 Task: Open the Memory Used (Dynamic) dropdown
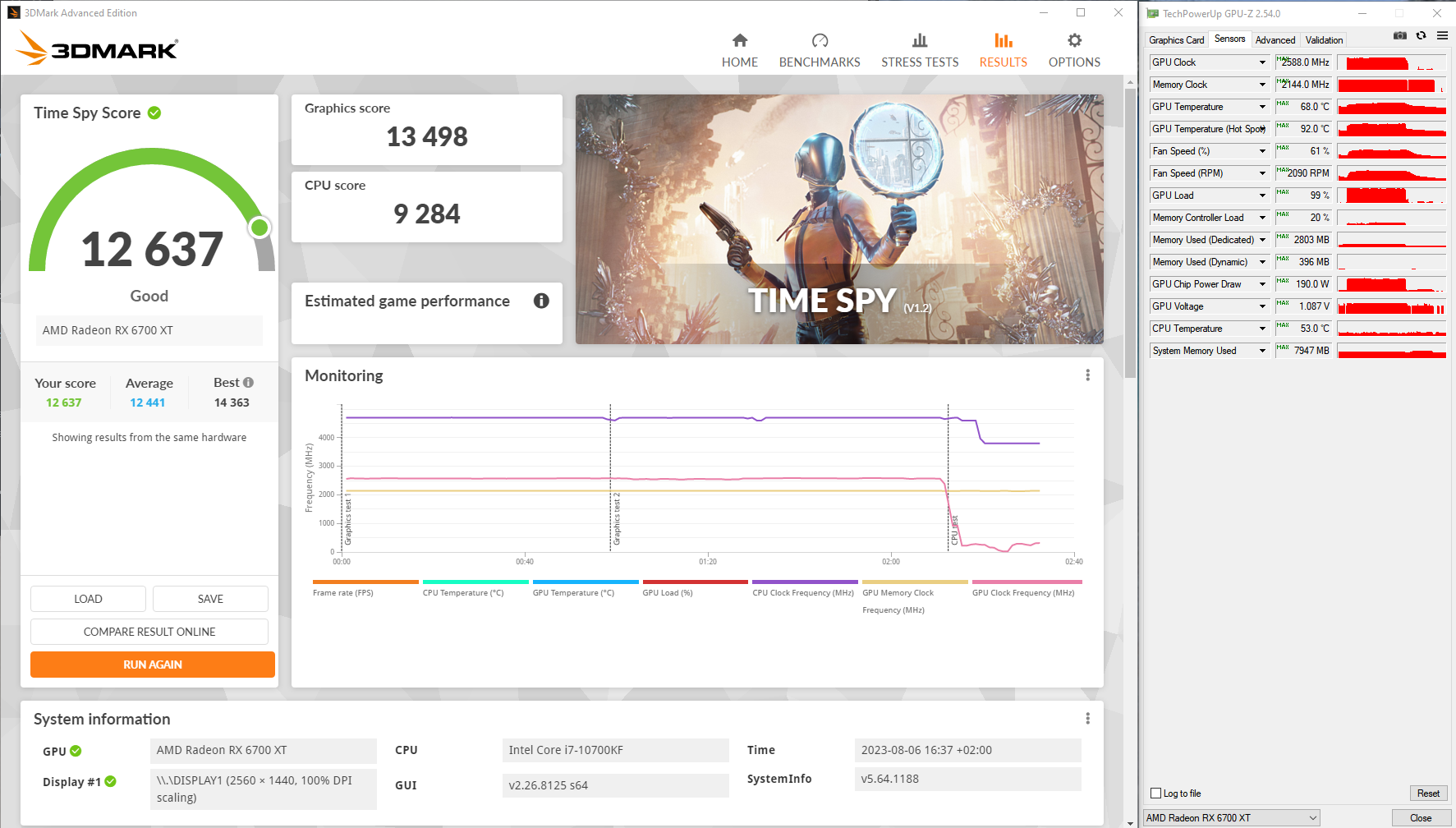point(1262,262)
